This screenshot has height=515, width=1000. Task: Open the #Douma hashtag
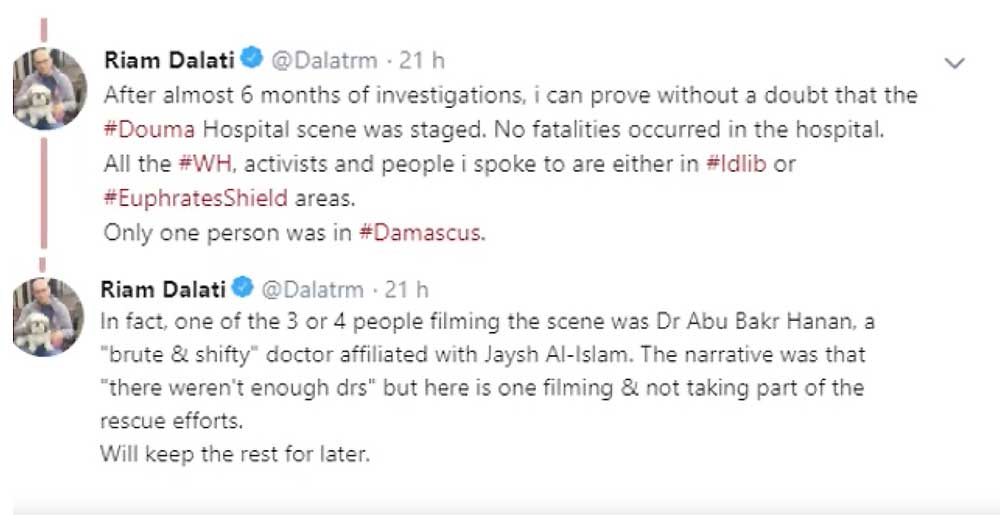click(x=141, y=131)
